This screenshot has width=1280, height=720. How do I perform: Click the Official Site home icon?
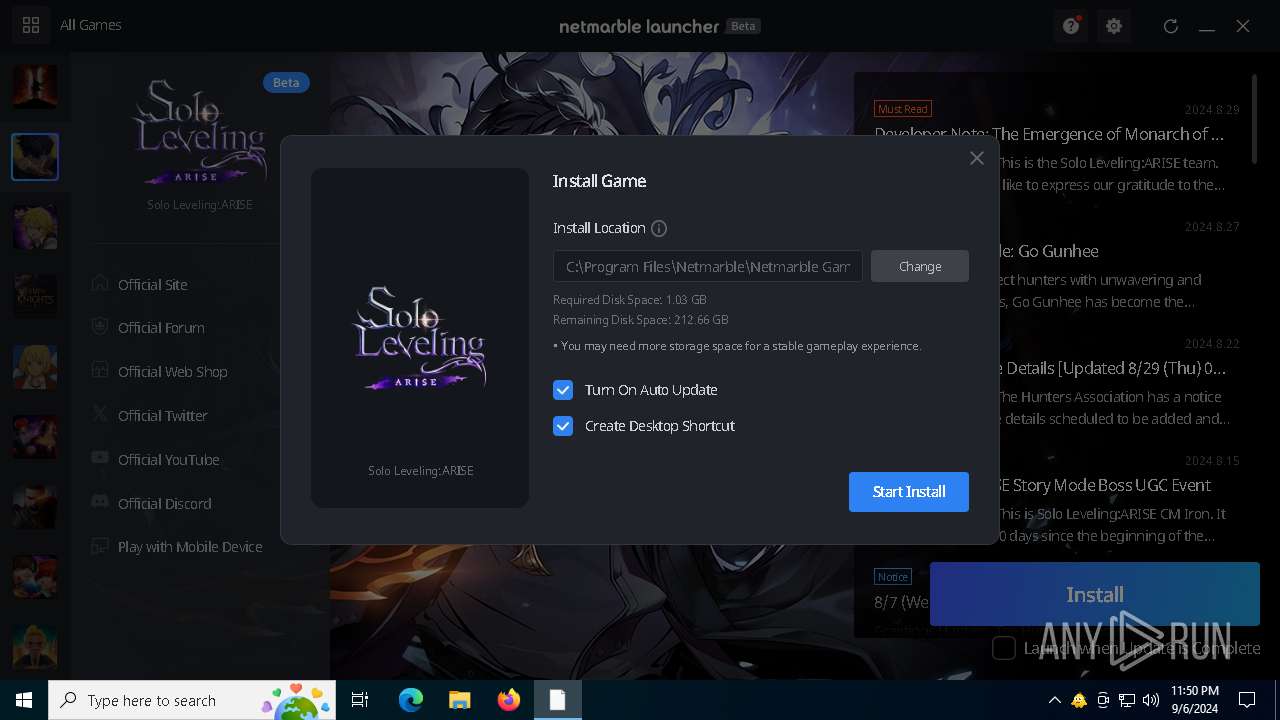pos(100,283)
